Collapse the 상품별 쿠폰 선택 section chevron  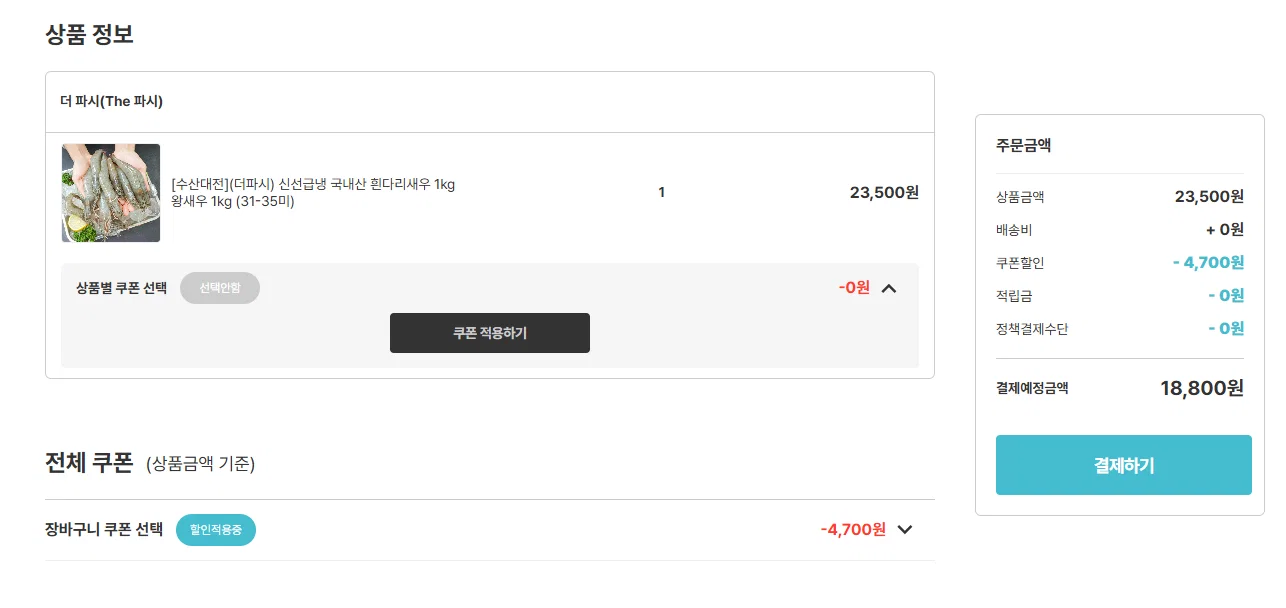pos(889,288)
